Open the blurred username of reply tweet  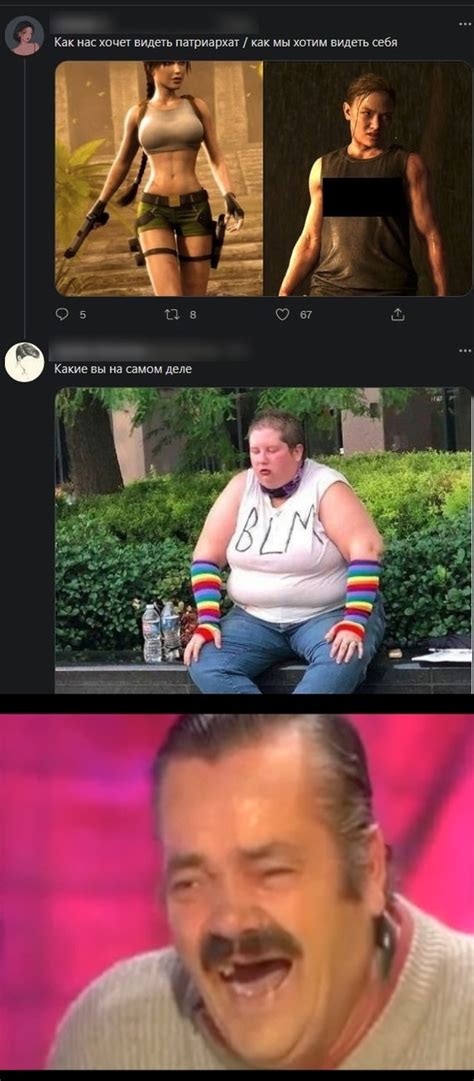pyautogui.click(x=152, y=352)
